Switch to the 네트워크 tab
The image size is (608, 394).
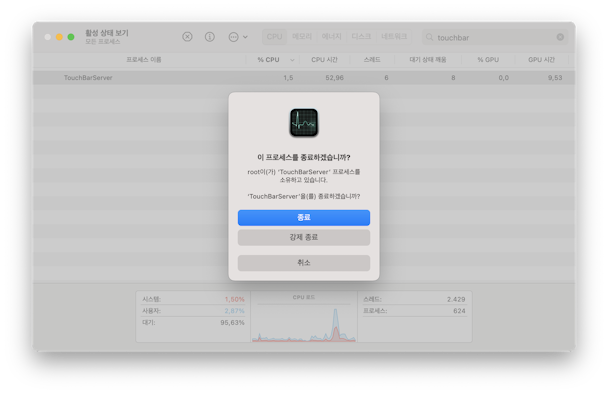[394, 36]
